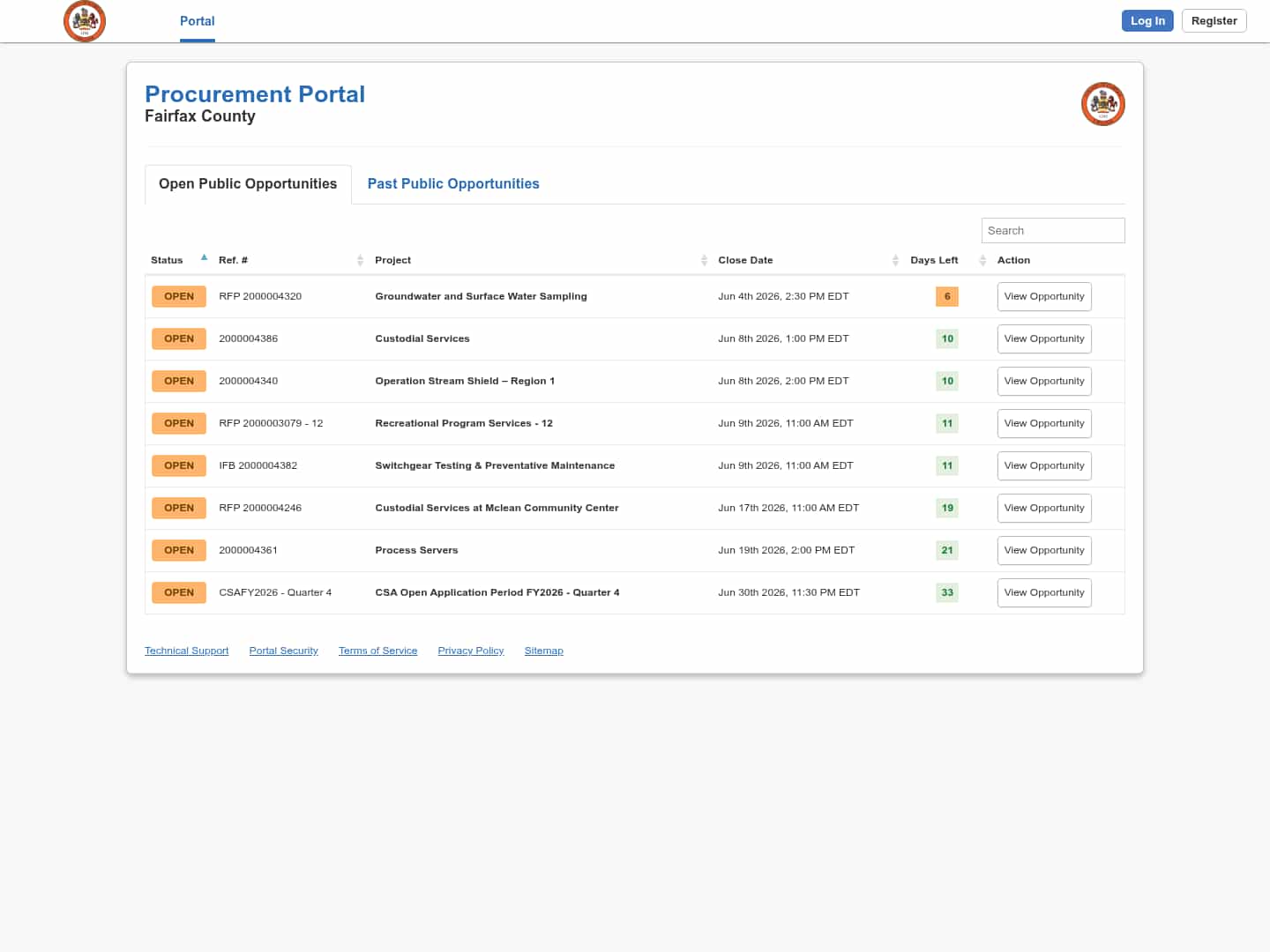Screen dimensions: 1270x952
Task: Click OPEN badge for Custodial Services
Action: coord(179,338)
